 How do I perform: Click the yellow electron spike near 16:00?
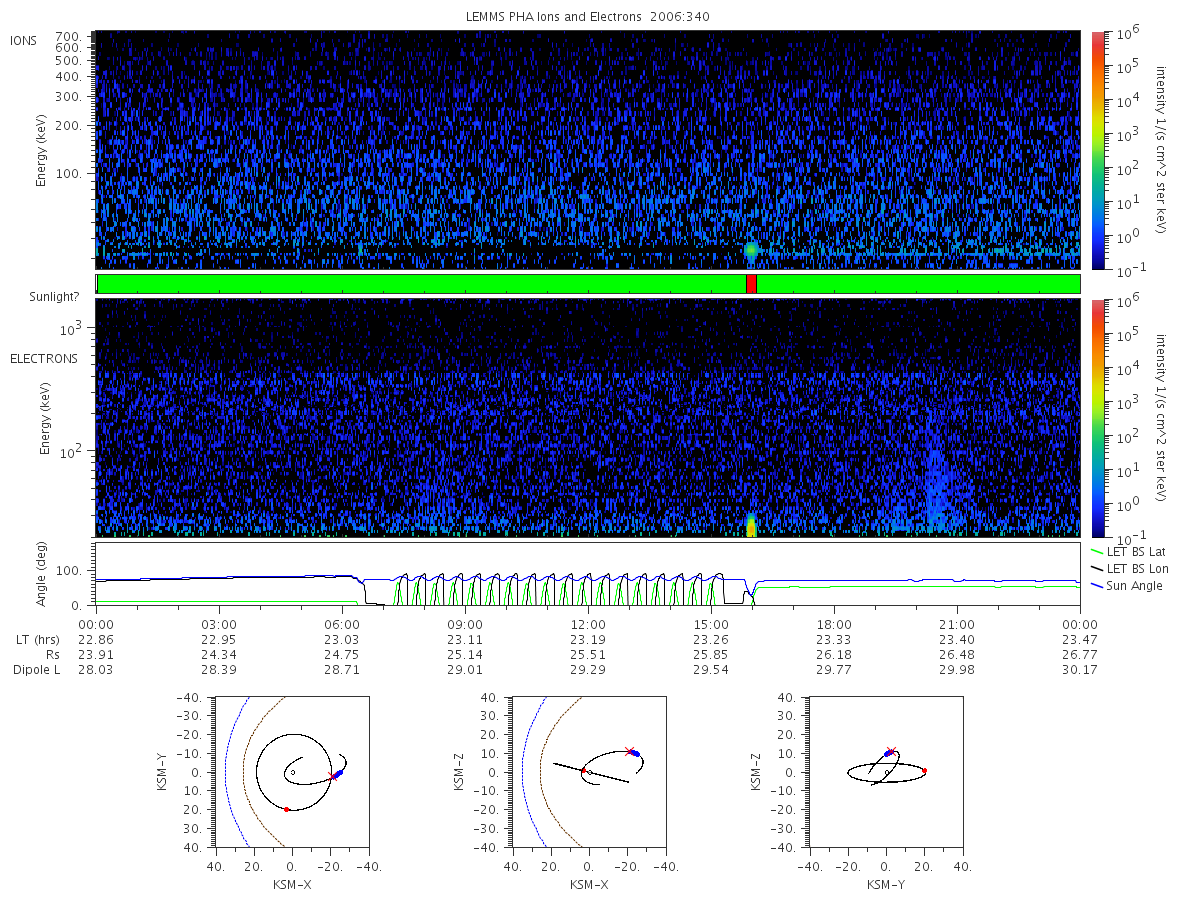[x=751, y=526]
